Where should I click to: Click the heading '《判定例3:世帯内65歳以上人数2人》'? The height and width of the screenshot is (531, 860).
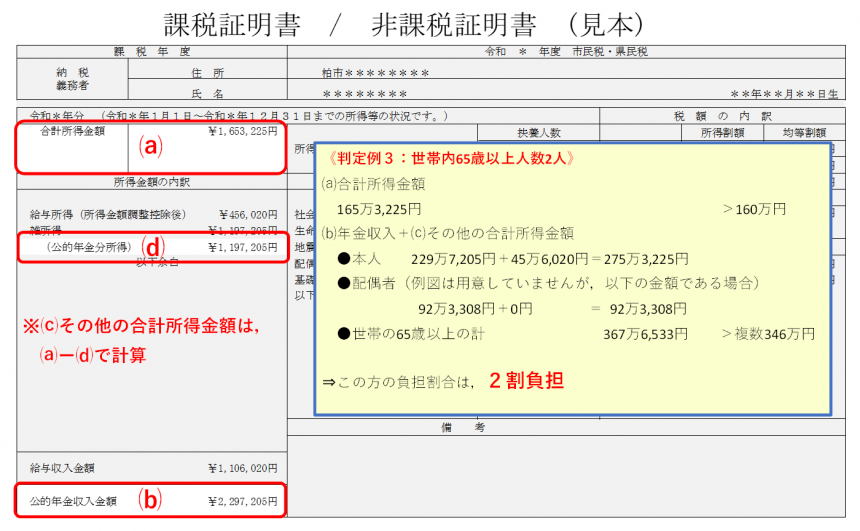450,159
